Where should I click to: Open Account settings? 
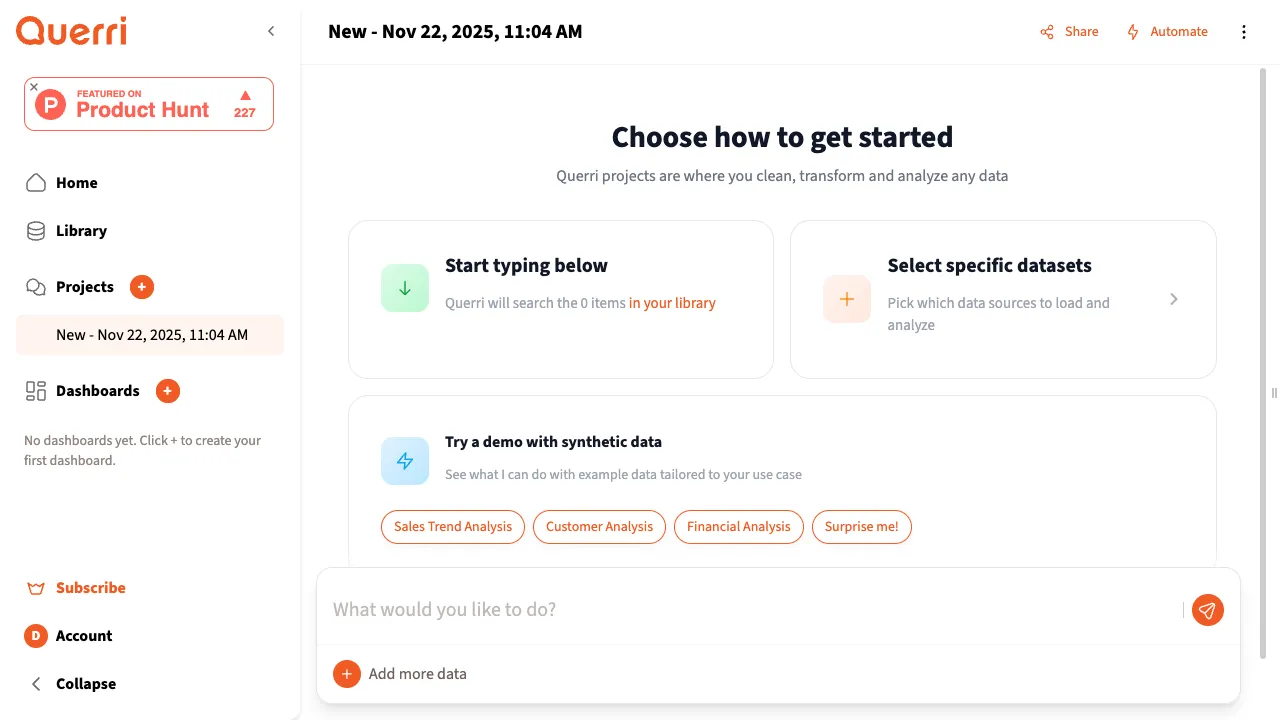click(84, 636)
